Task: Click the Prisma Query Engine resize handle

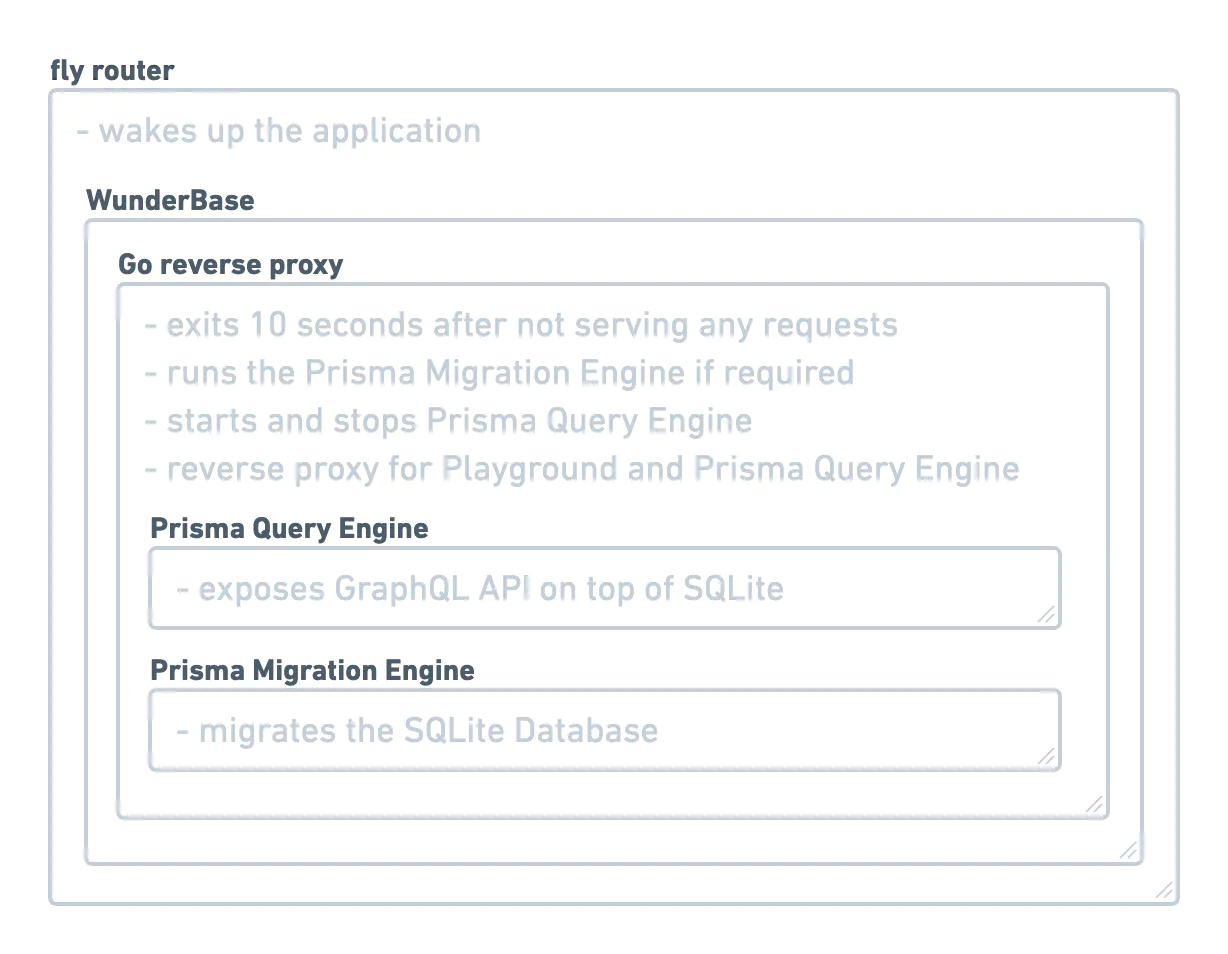Action: click(1047, 615)
